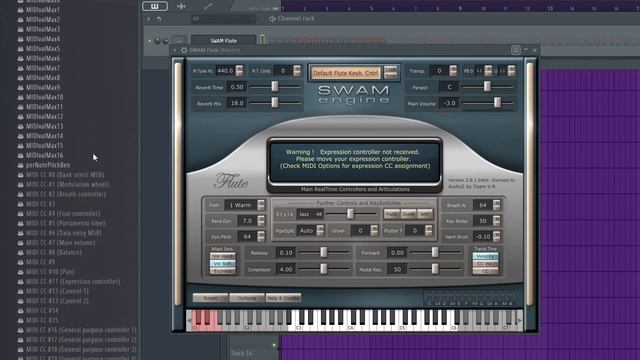Image resolution: width=640 pixels, height=360 pixels.
Task: Select MIDI CC #2 Breath controller in browser
Action: [x=66, y=194]
